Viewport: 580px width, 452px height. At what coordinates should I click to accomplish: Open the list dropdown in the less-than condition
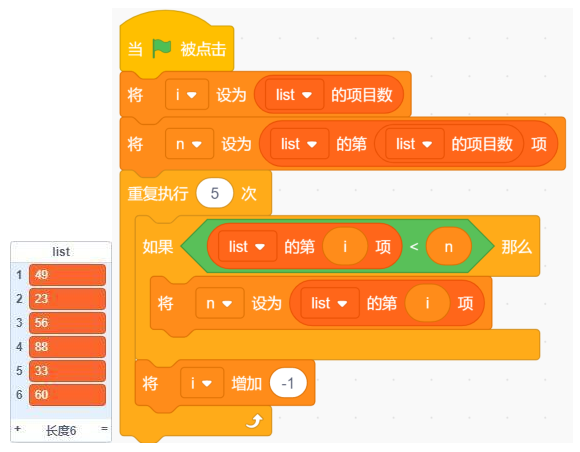pyautogui.click(x=247, y=246)
